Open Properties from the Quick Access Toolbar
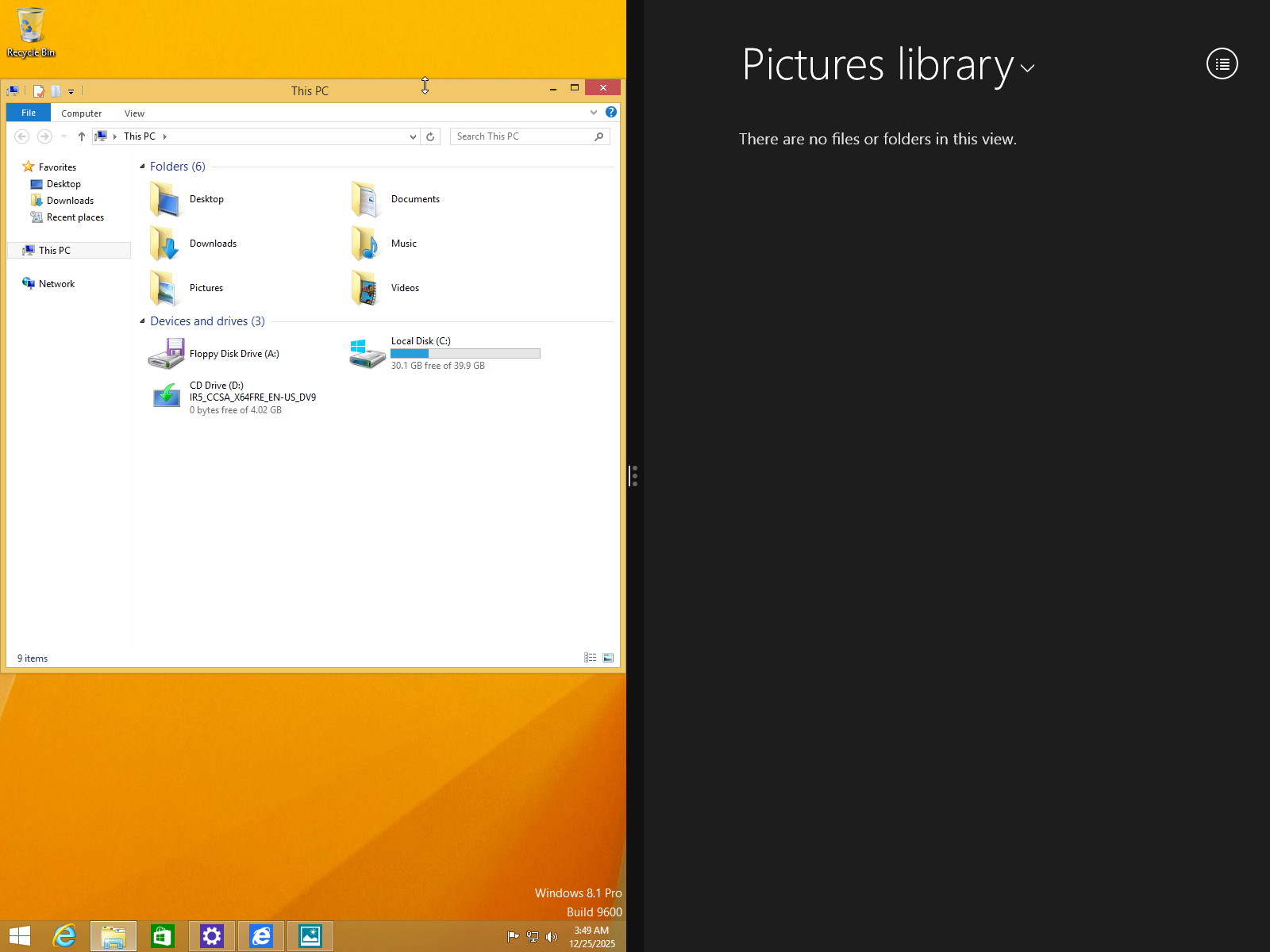The width and height of the screenshot is (1270, 952). (x=38, y=90)
